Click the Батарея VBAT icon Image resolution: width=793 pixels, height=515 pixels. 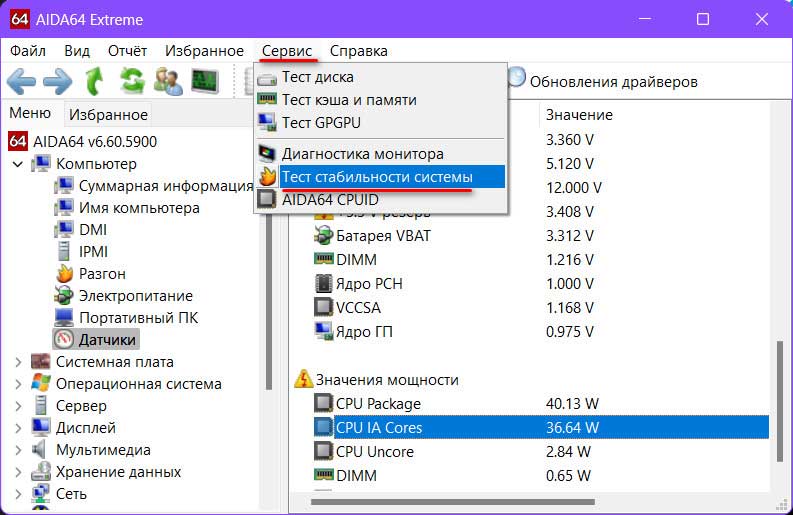[x=323, y=236]
